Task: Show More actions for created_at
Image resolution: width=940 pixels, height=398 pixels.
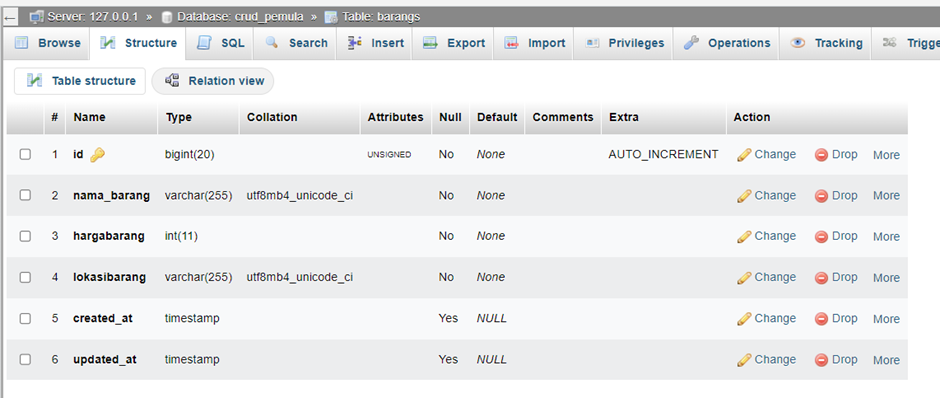Action: click(x=886, y=319)
